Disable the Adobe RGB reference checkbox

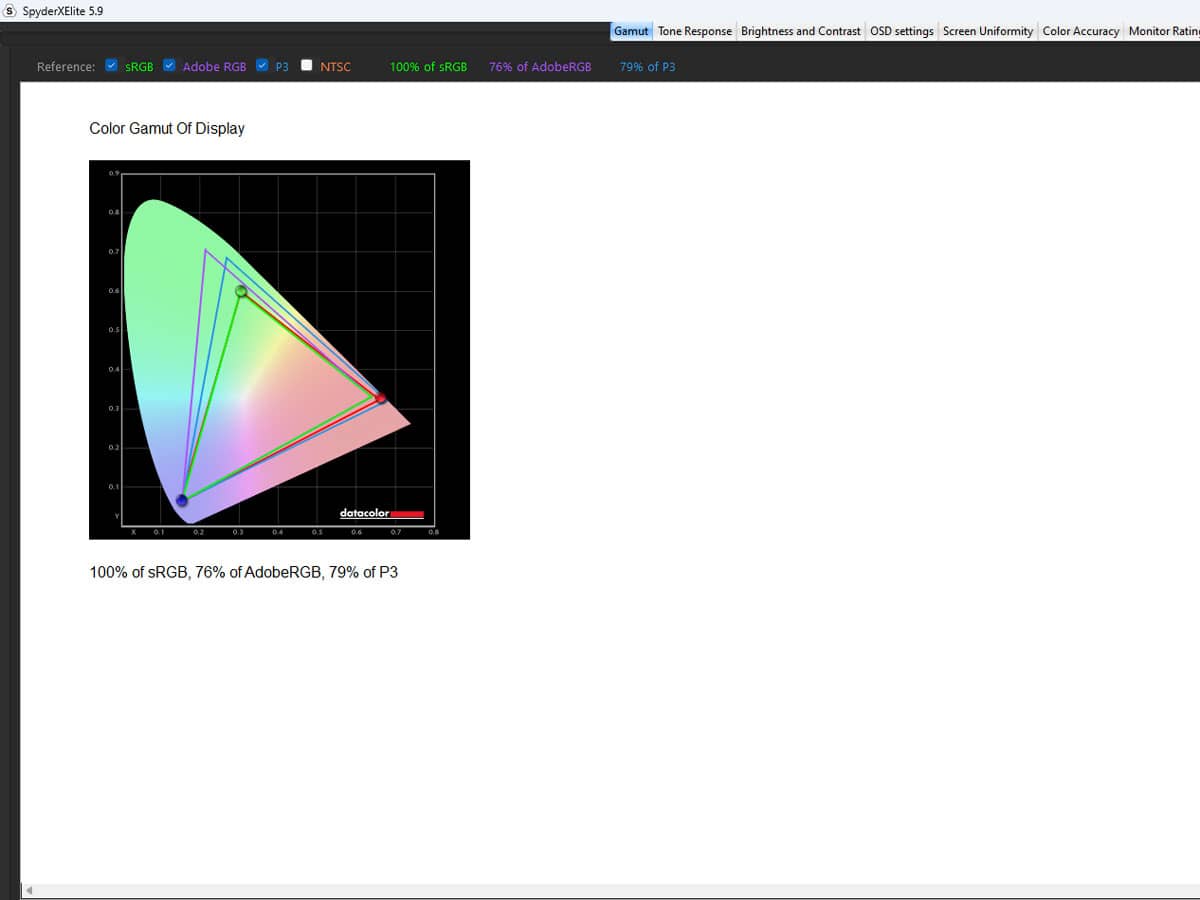point(169,66)
